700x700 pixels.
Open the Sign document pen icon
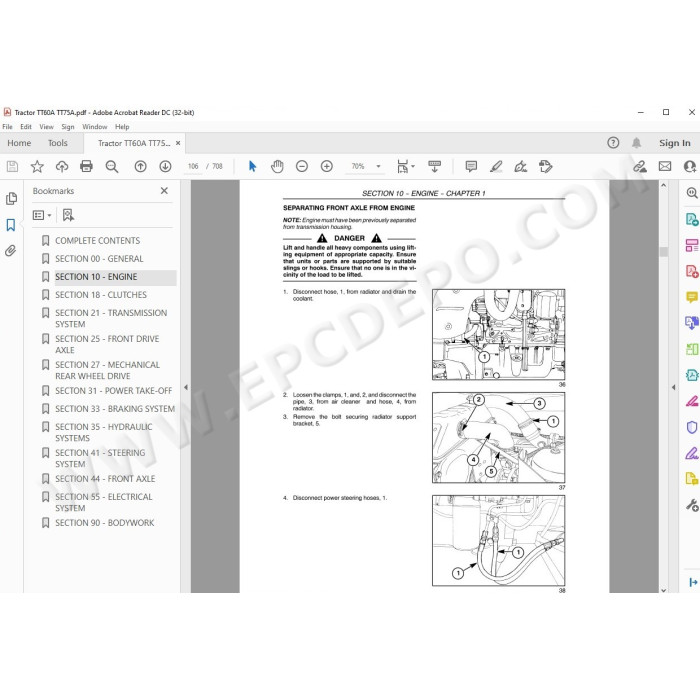coord(521,167)
